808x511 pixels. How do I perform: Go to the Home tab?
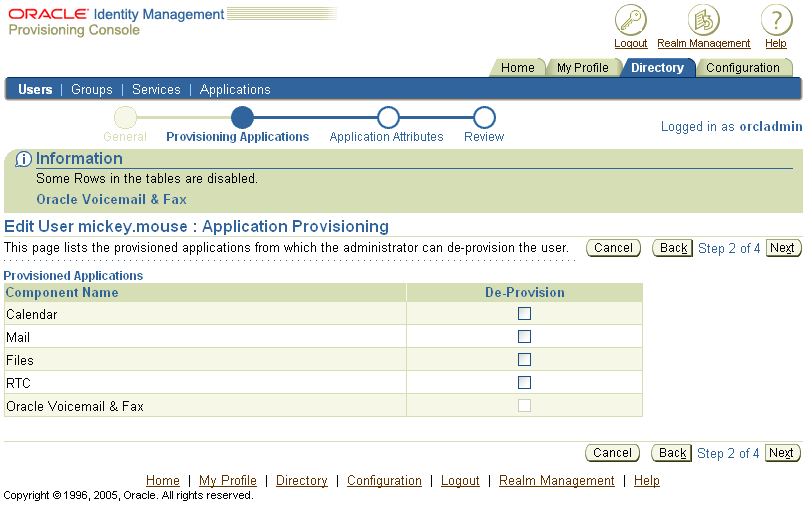click(x=517, y=68)
